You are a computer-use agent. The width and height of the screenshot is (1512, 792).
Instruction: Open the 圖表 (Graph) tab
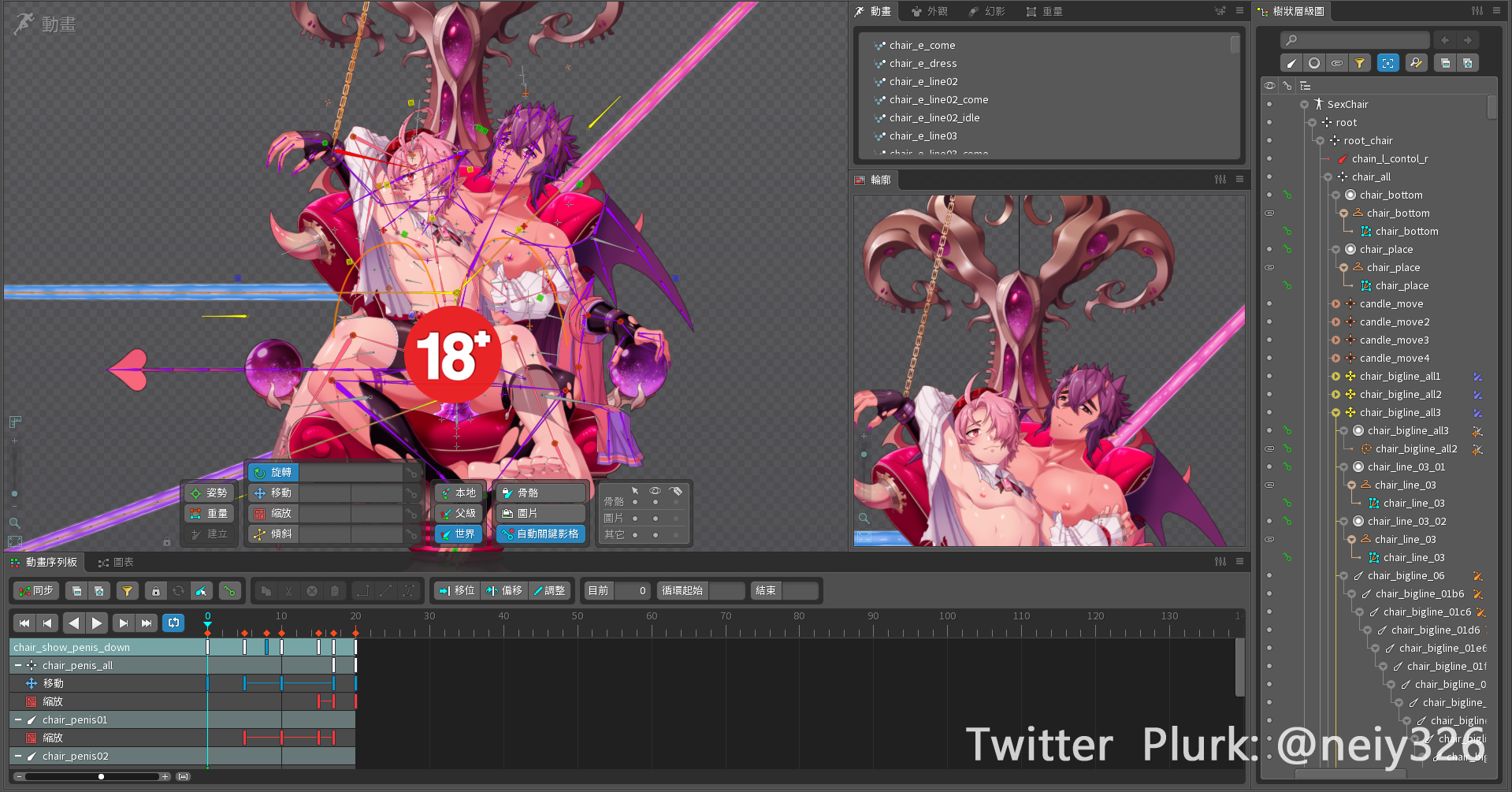point(116,562)
